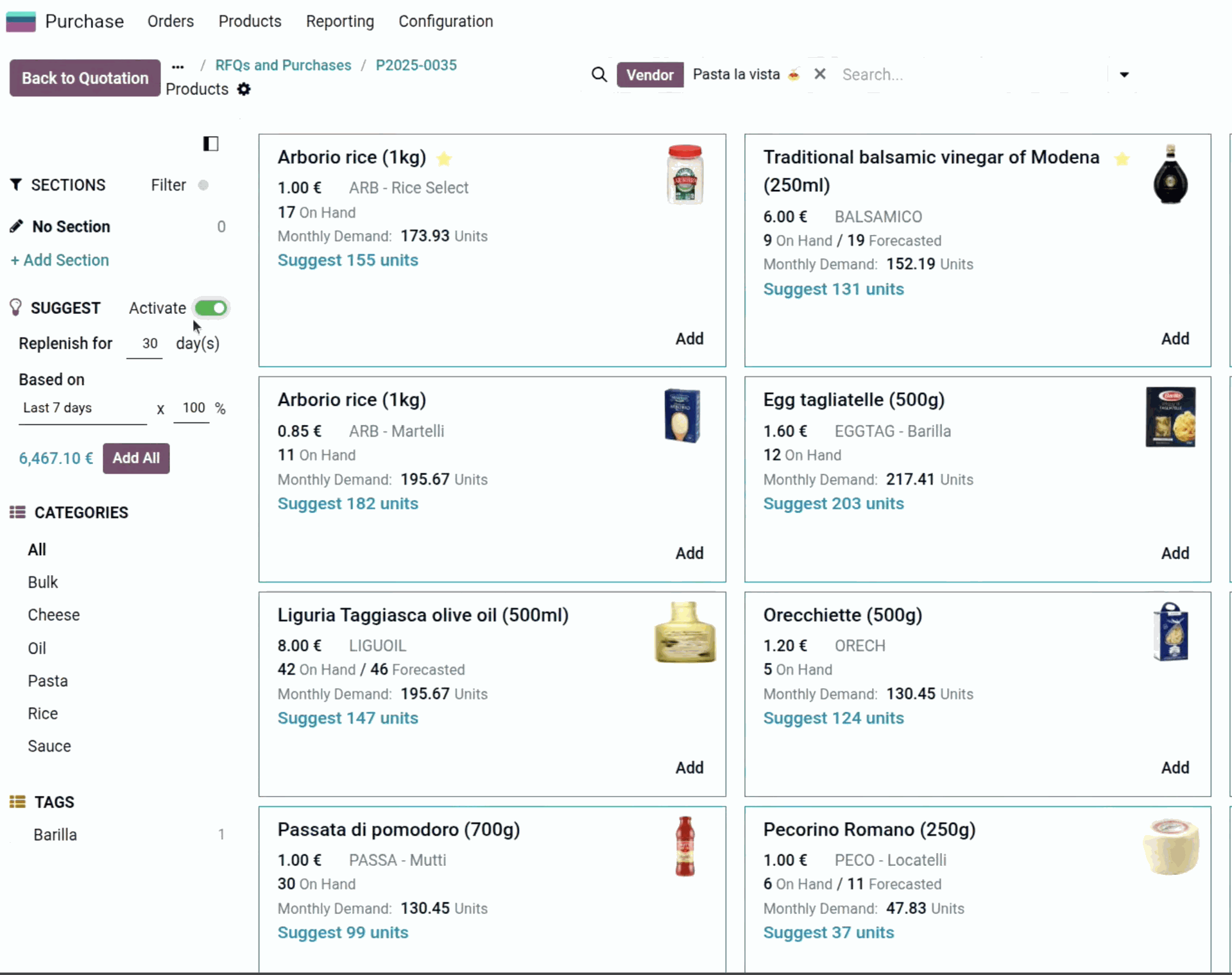Open the Configuration menu
The height and width of the screenshot is (975, 1232).
click(445, 21)
